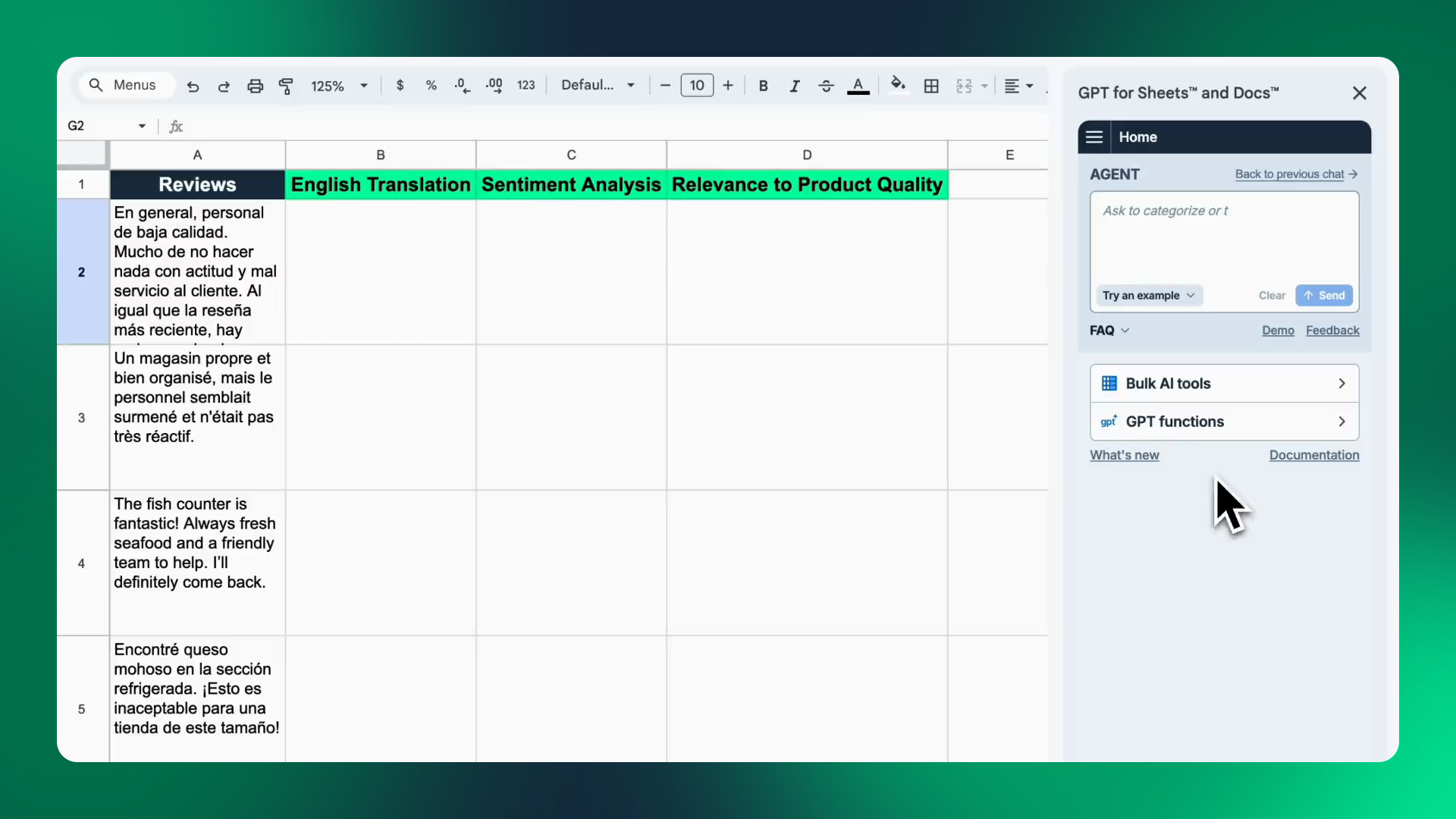Image resolution: width=1456 pixels, height=819 pixels.
Task: Click the strikethrough formatting icon
Action: click(826, 86)
